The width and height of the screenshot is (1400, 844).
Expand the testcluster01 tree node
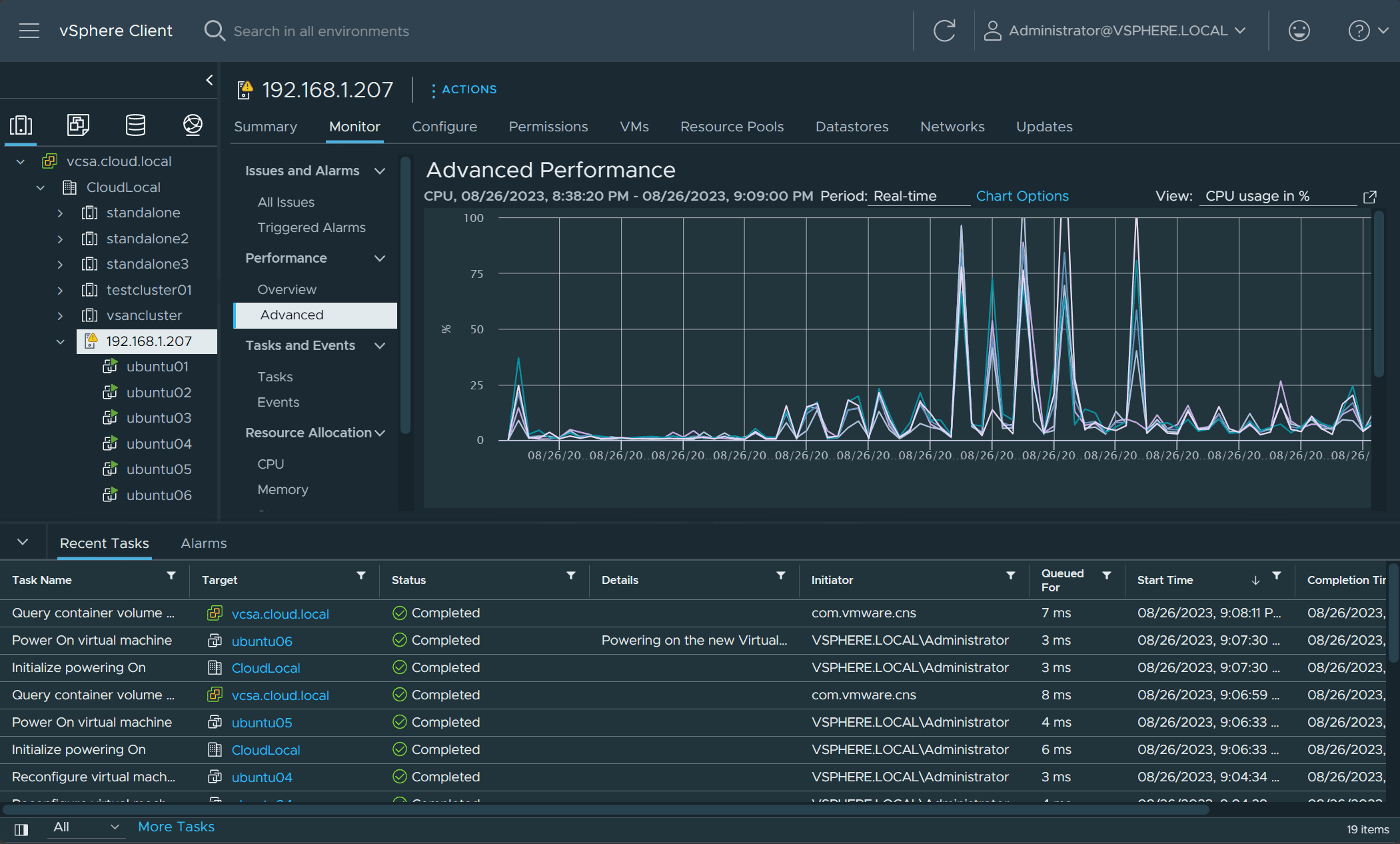click(60, 290)
